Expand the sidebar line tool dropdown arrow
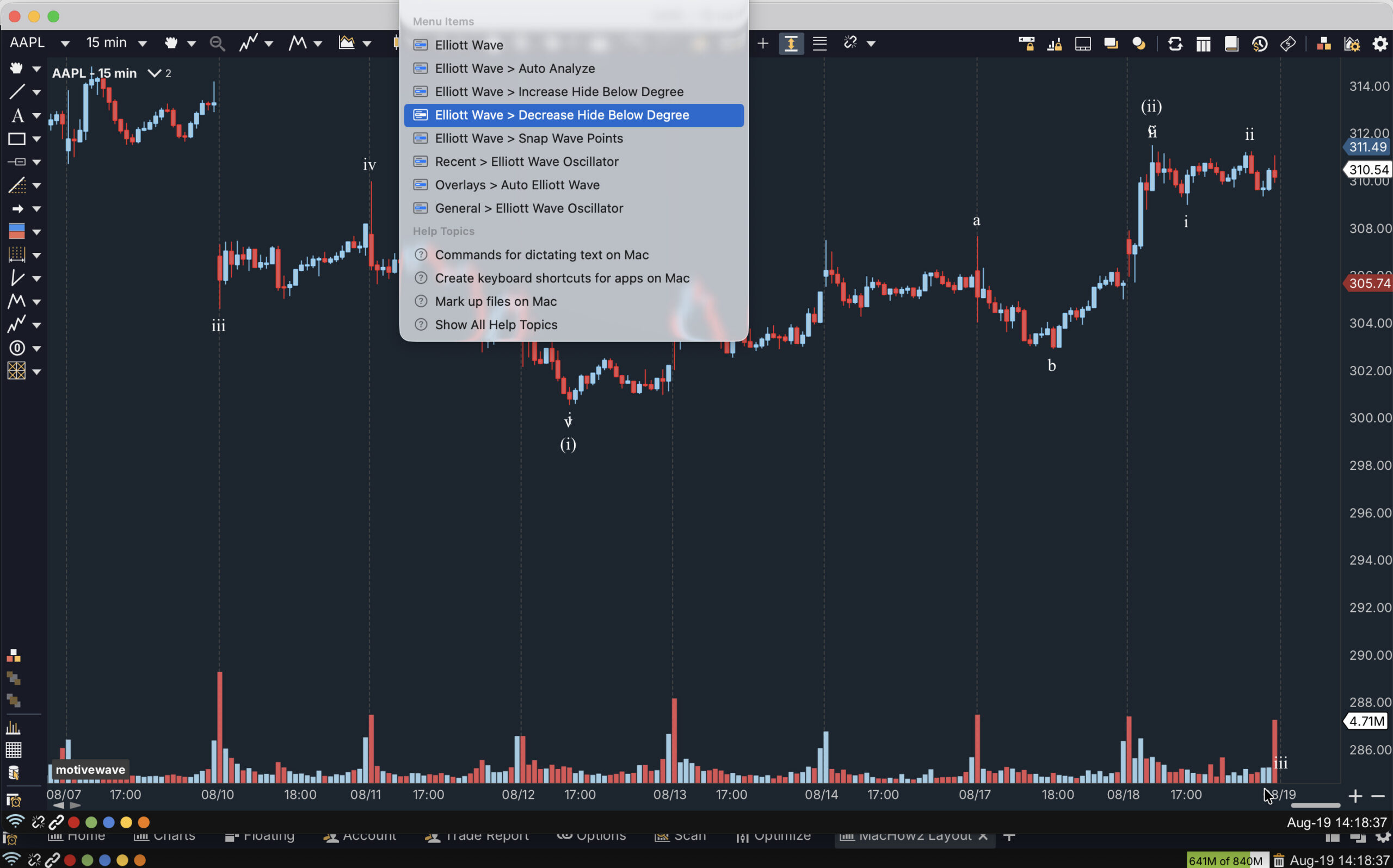Viewport: 1393px width, 868px height. pyautogui.click(x=37, y=92)
